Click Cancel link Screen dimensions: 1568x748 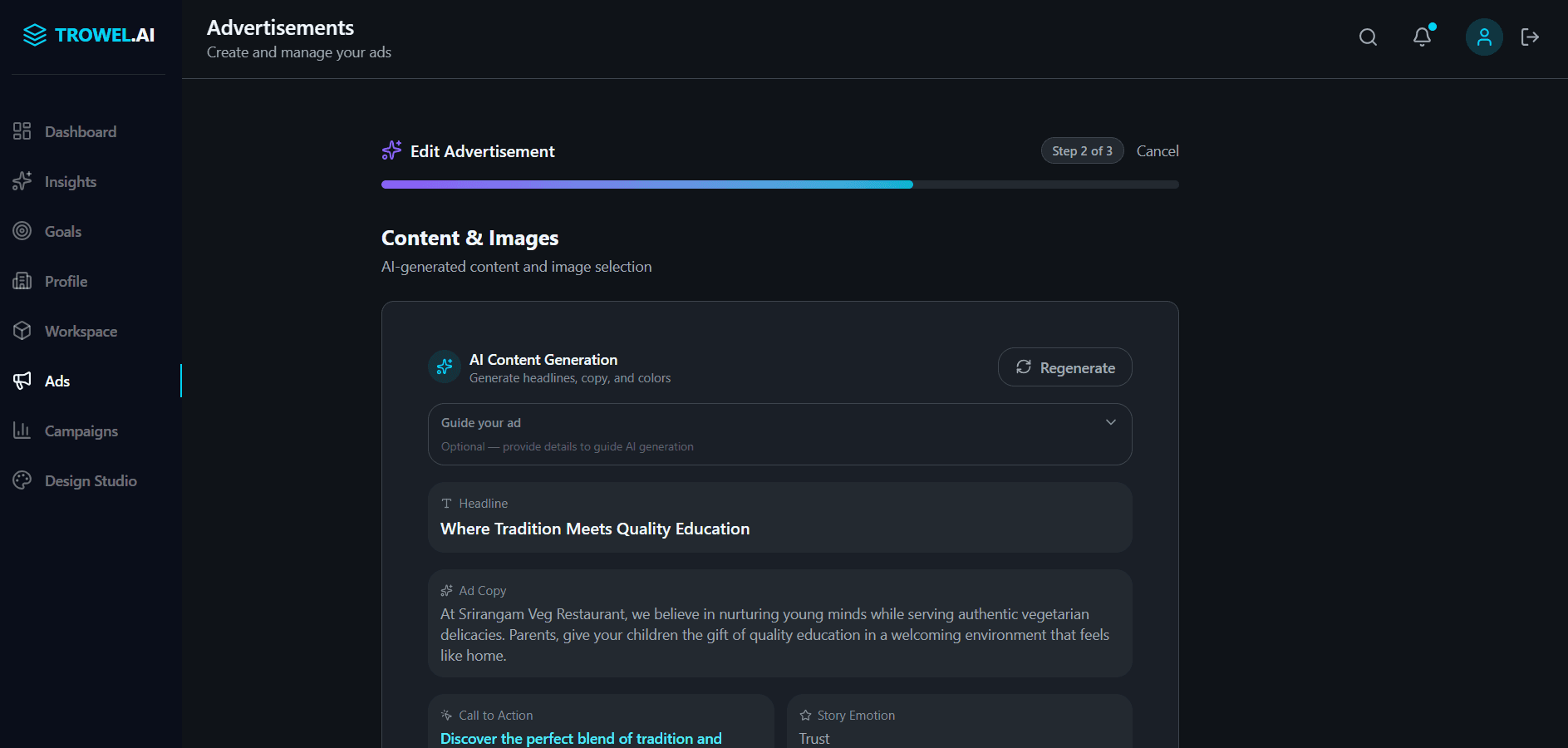click(x=1158, y=151)
